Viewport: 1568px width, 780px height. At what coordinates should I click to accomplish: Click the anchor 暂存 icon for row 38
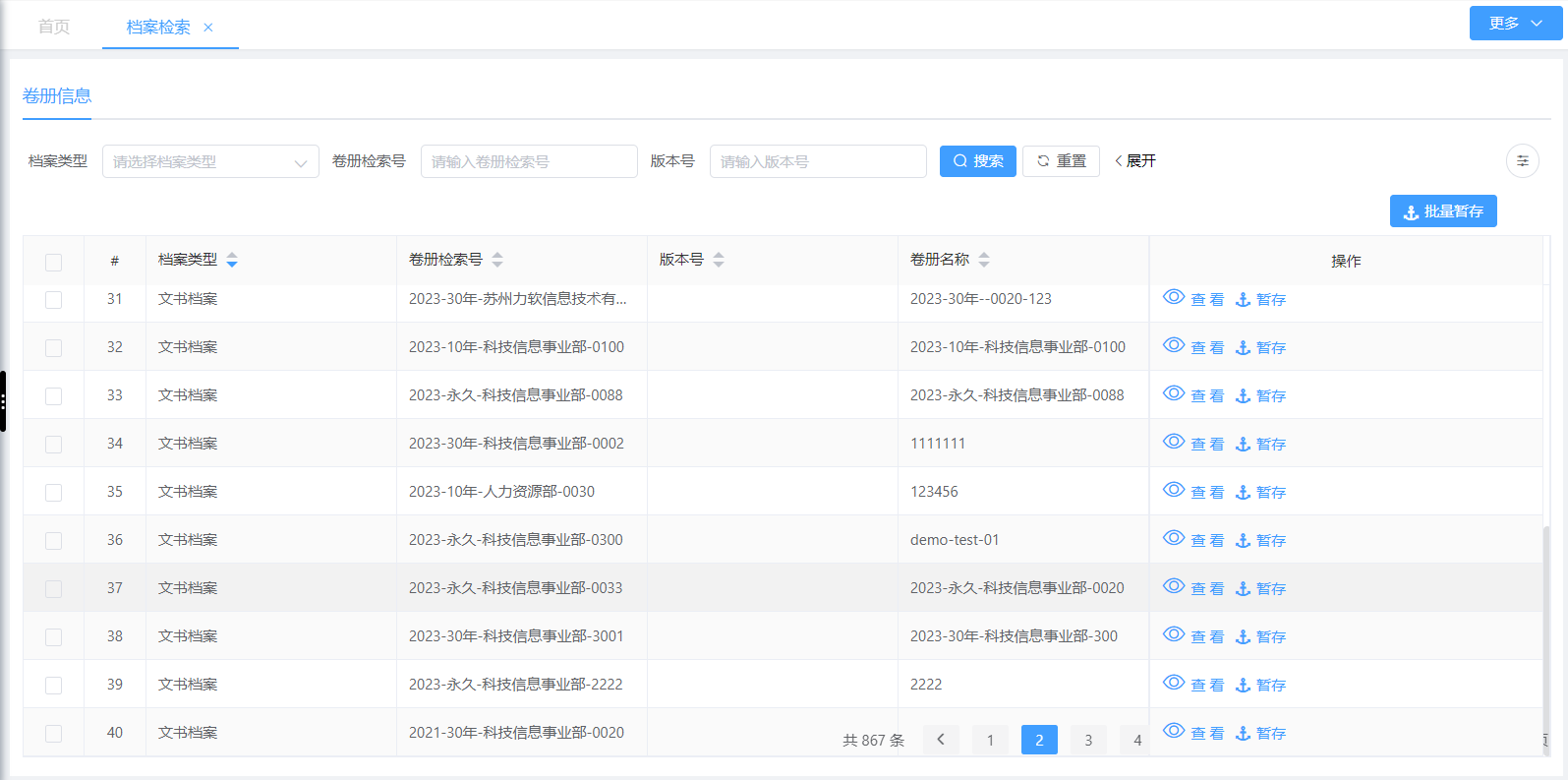pos(1243,636)
